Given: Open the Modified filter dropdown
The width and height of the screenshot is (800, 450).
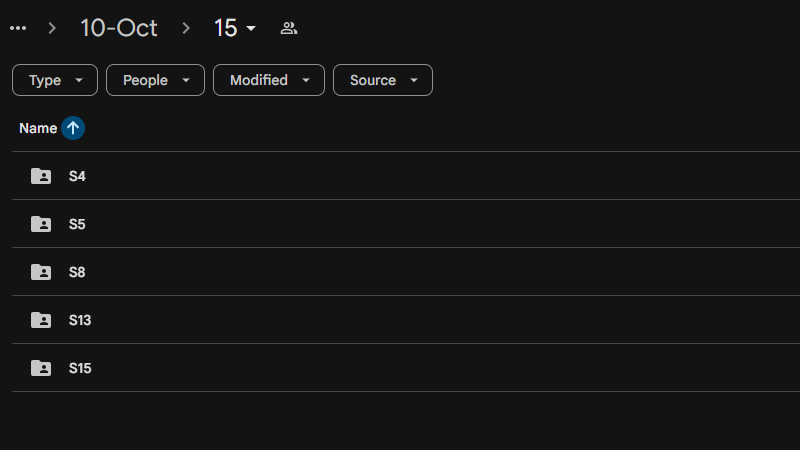Looking at the screenshot, I should pos(269,80).
